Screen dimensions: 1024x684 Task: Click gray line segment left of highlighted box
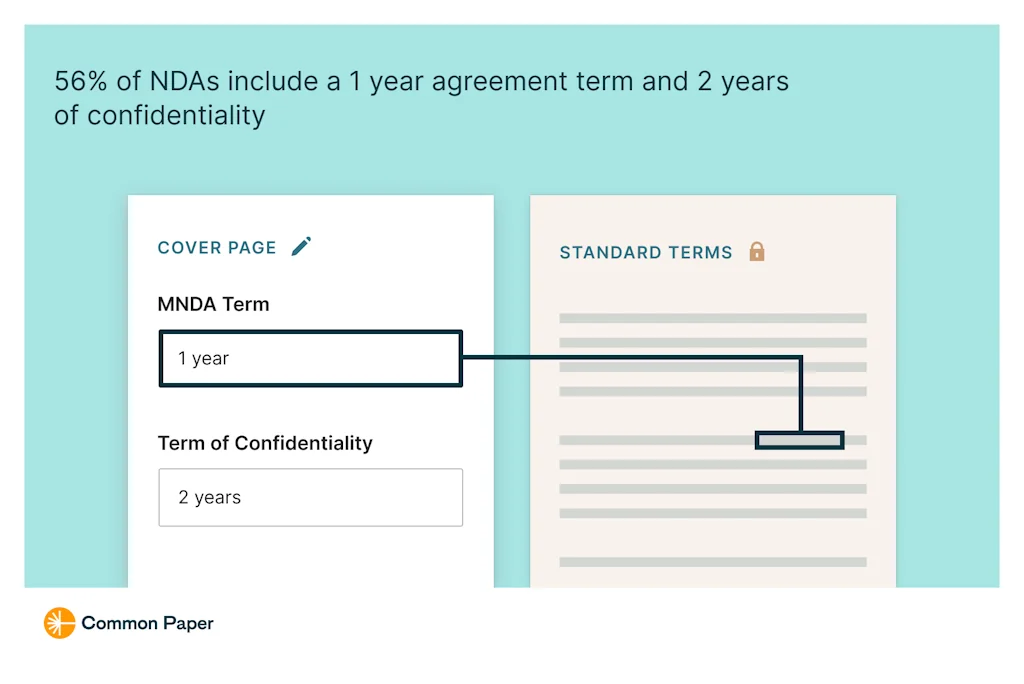point(656,440)
